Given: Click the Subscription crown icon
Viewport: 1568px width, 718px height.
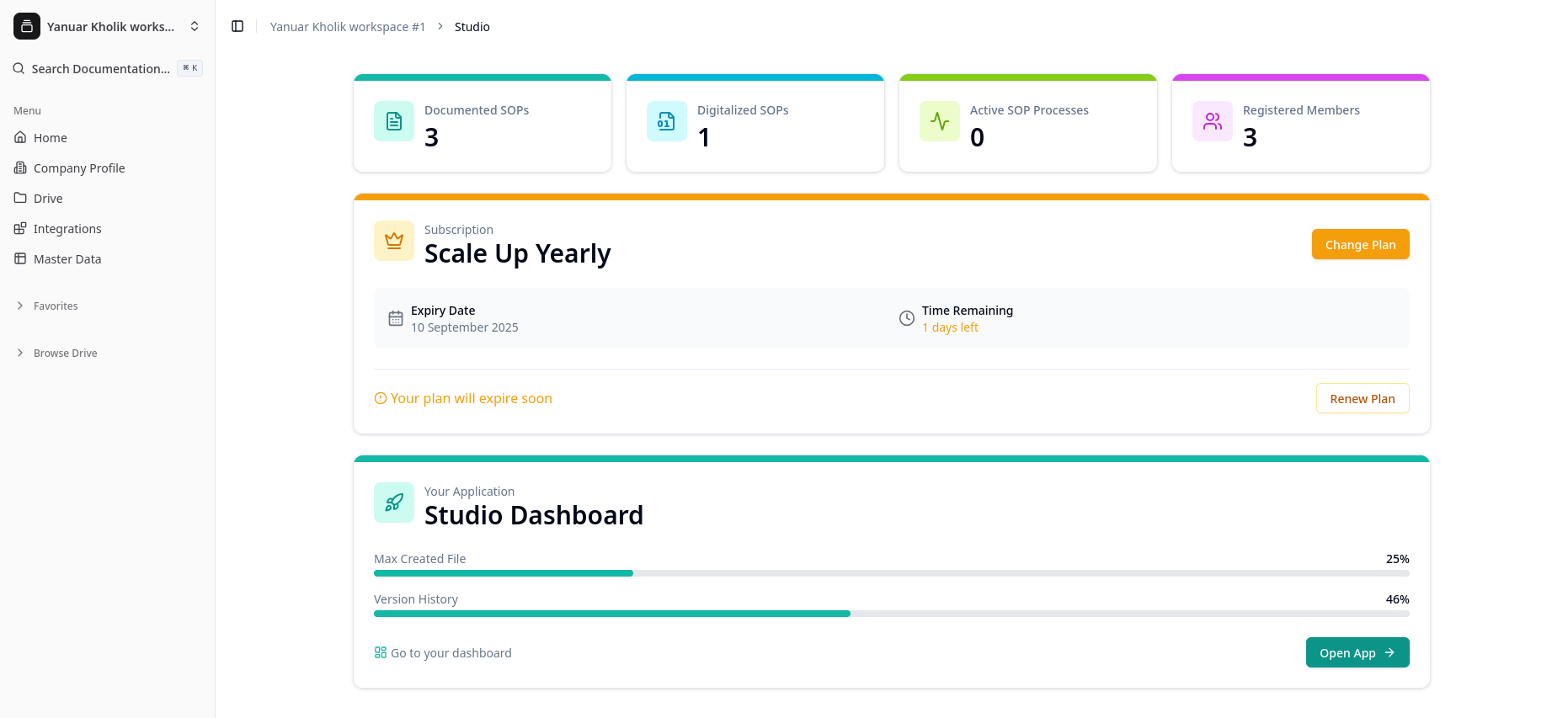Looking at the screenshot, I should pos(394,241).
